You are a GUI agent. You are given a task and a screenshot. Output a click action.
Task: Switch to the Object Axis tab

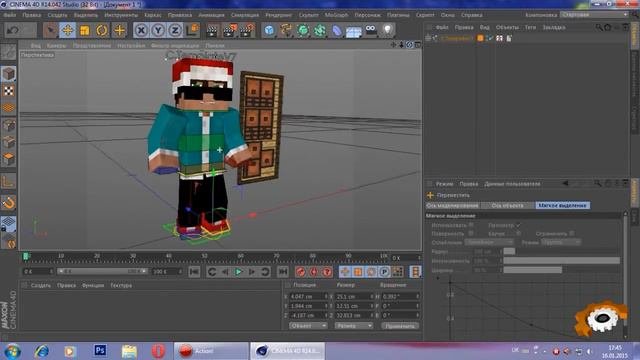[507, 206]
